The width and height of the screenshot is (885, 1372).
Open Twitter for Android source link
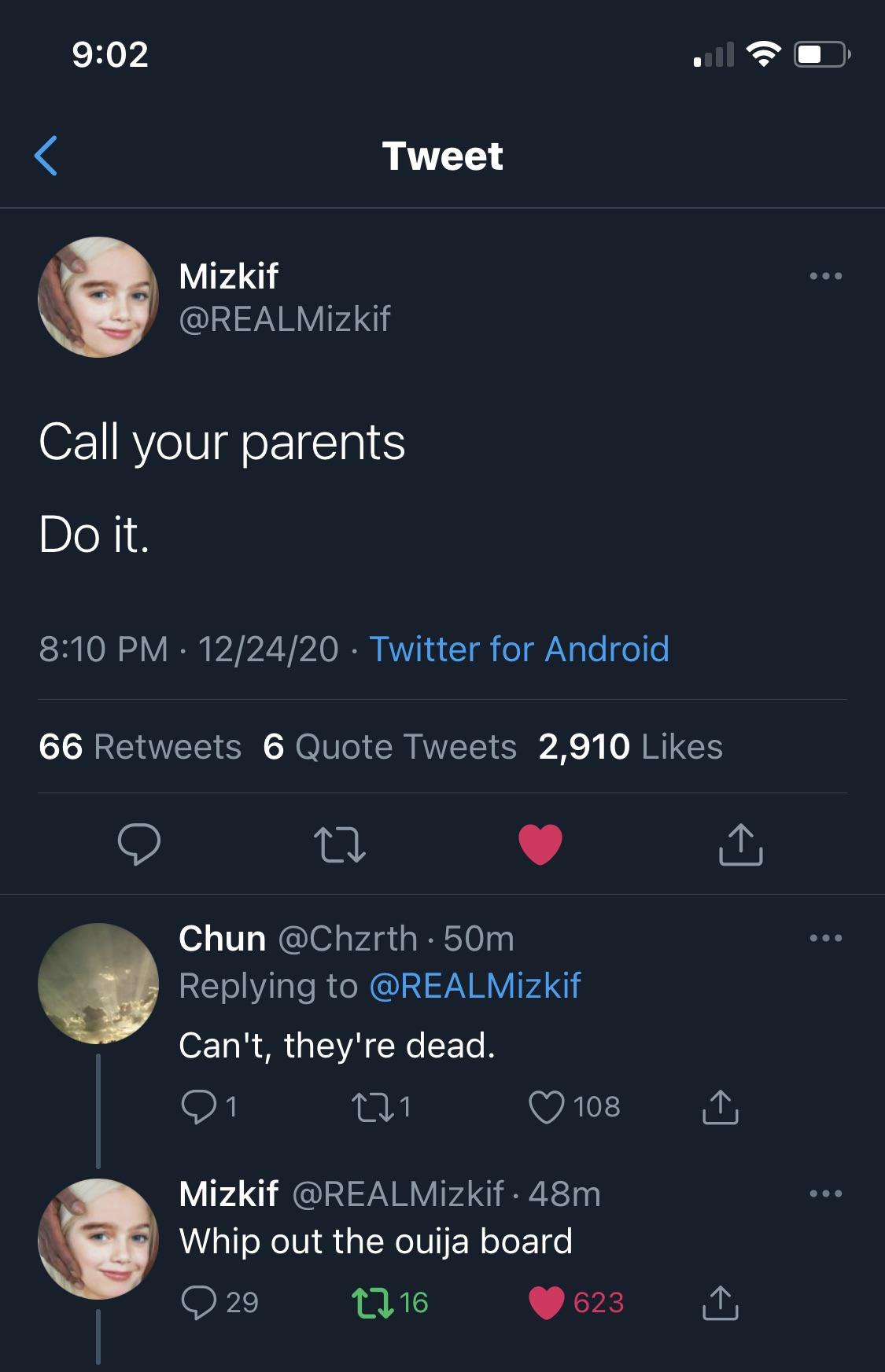519,649
